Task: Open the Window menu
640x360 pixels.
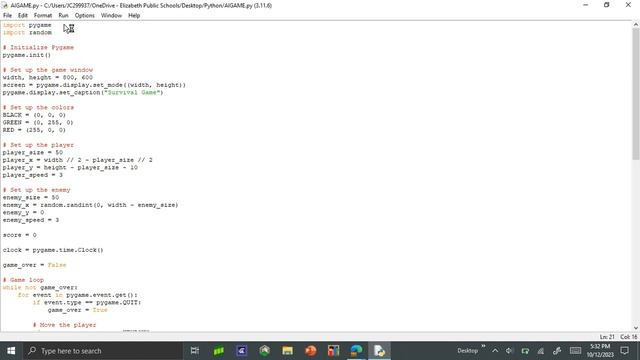Action: (111, 16)
